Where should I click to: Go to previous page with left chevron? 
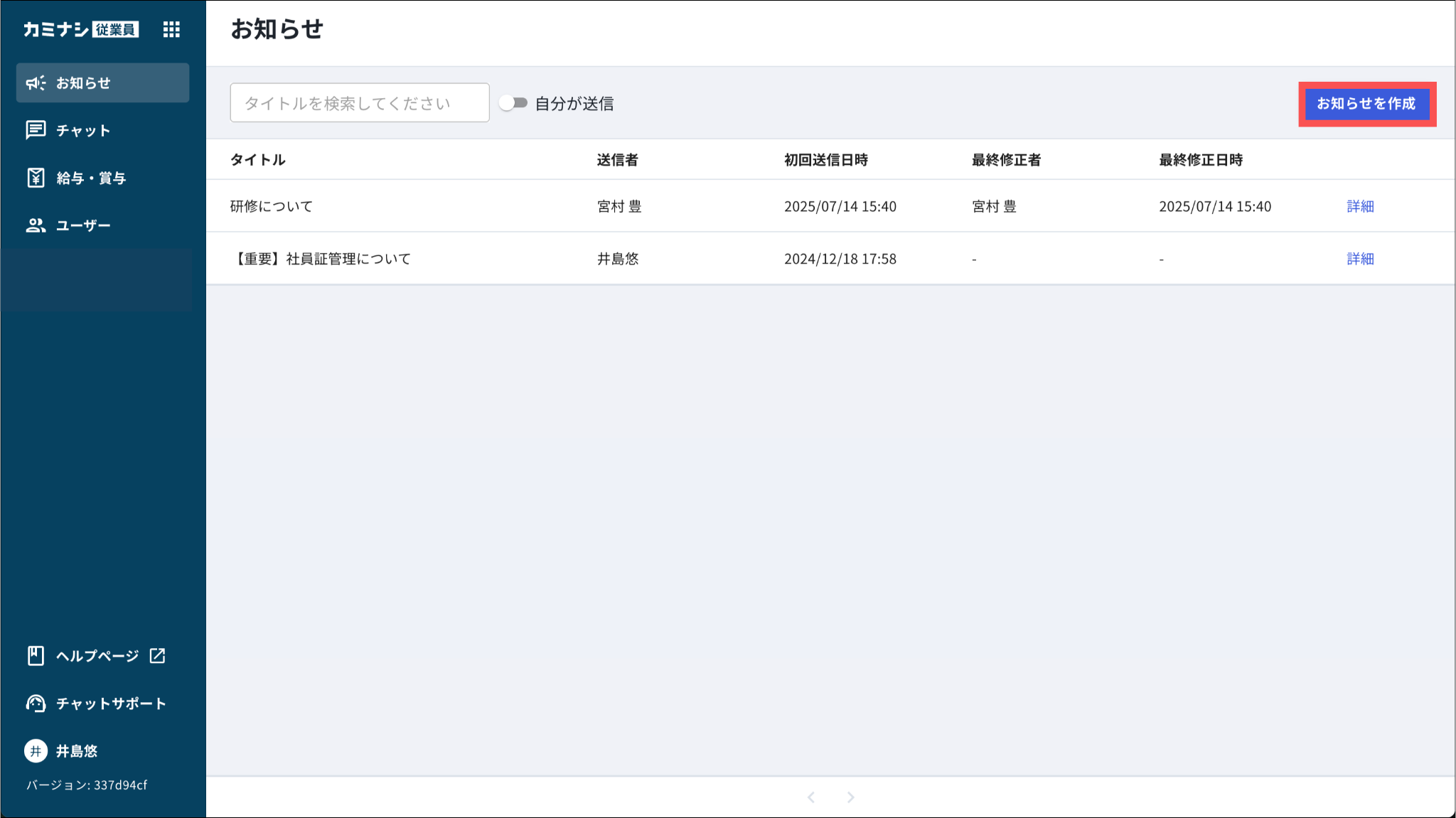tap(811, 797)
